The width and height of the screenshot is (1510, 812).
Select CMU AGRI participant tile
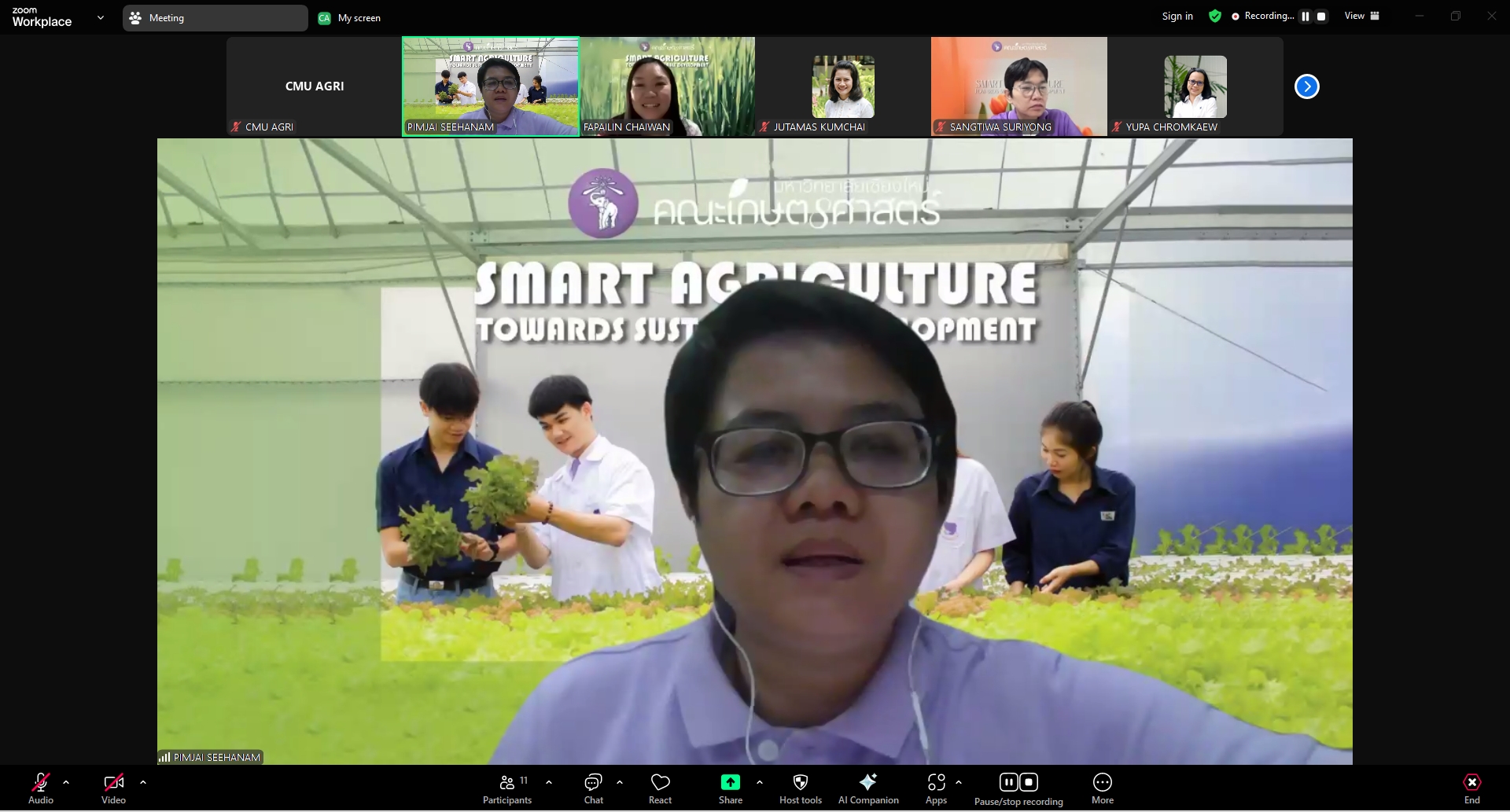(315, 86)
